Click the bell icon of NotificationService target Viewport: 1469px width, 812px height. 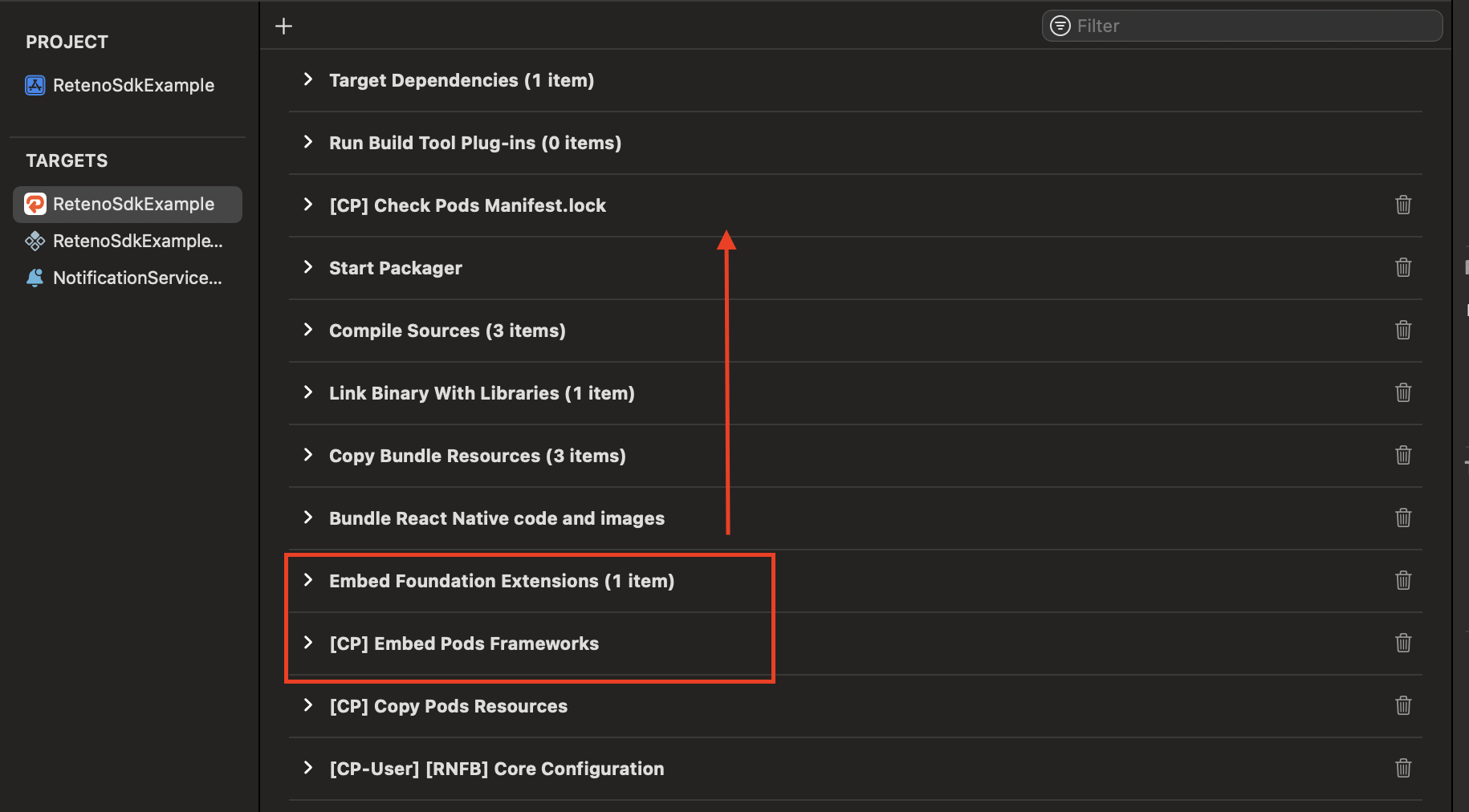click(x=35, y=278)
